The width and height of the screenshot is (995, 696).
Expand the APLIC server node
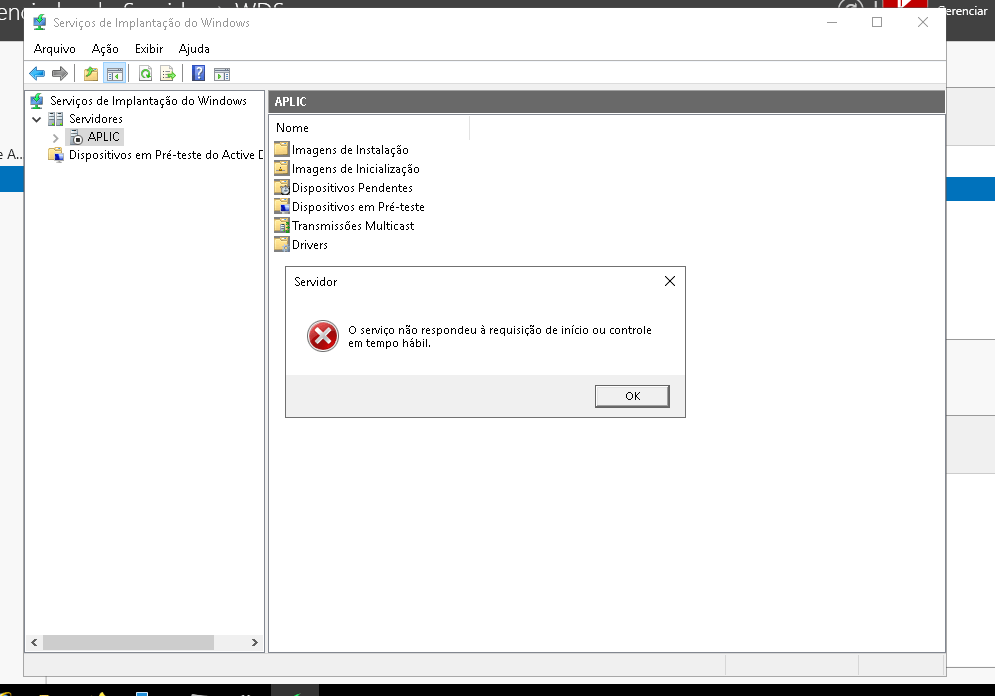(56, 137)
